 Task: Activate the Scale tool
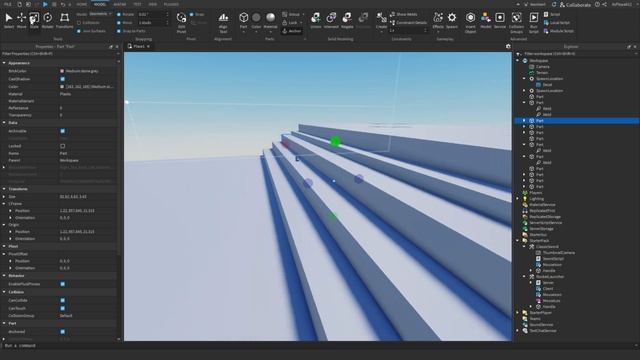[x=34, y=20]
